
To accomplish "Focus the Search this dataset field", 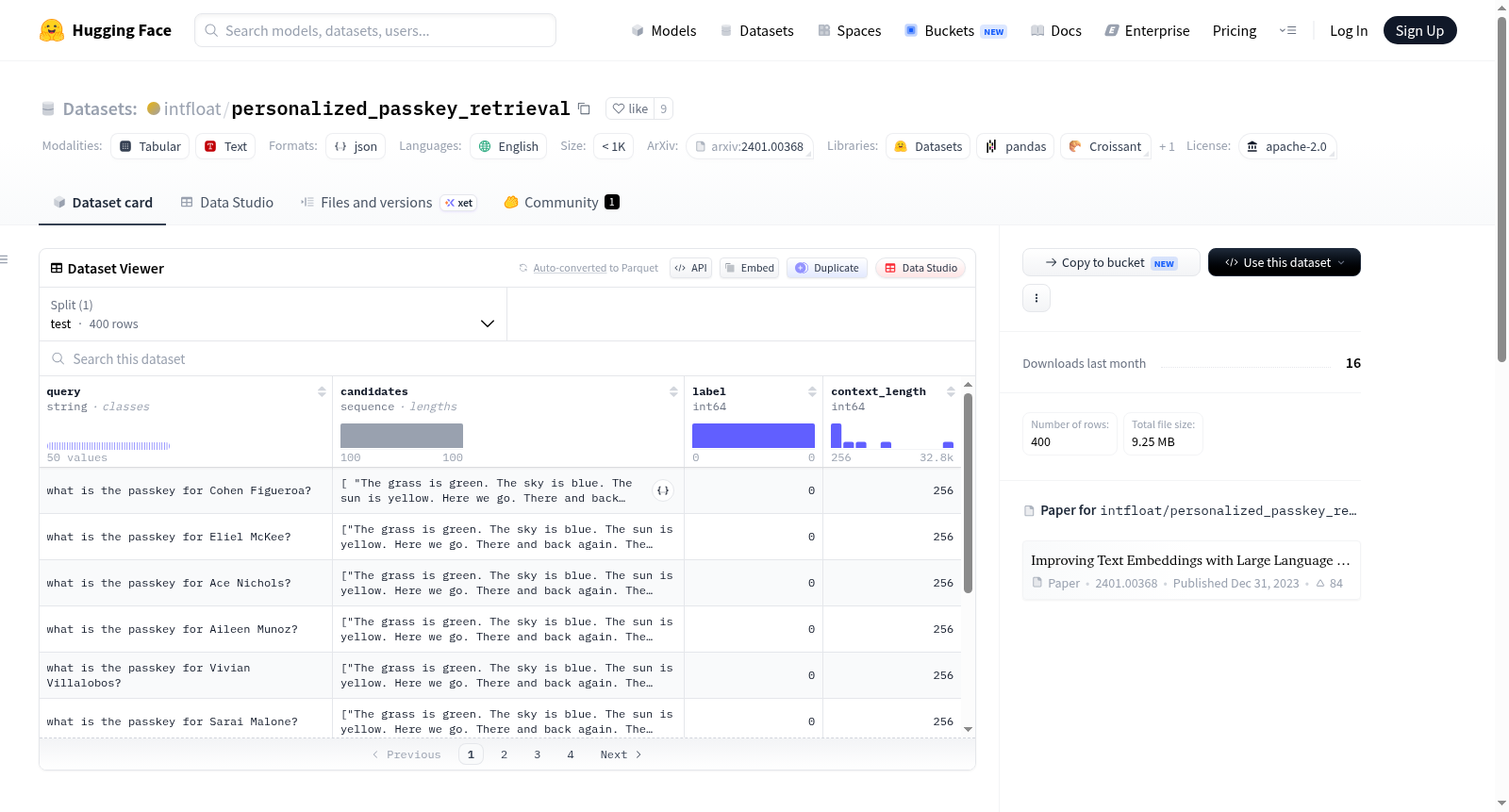I will [507, 358].
